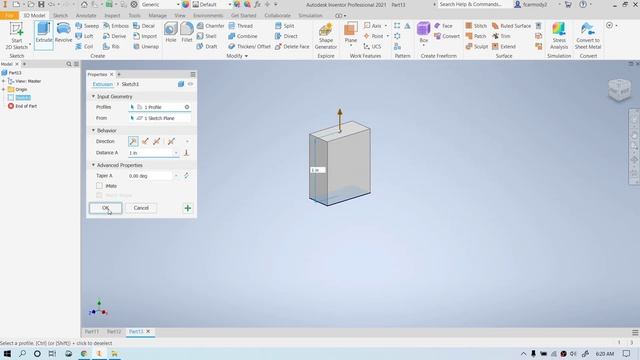Set direction to Default in Extrusion properties
The height and width of the screenshot is (360, 640).
[x=133, y=141]
